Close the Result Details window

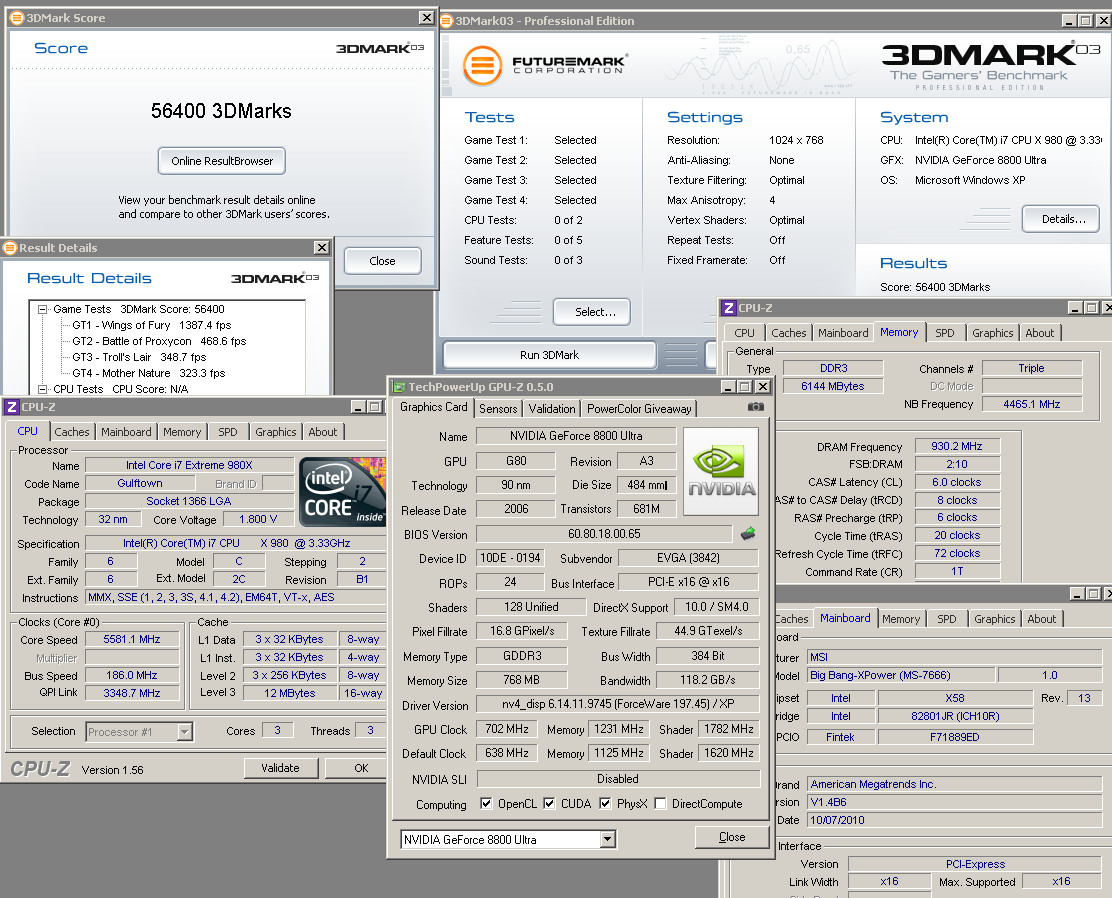pyautogui.click(x=322, y=248)
